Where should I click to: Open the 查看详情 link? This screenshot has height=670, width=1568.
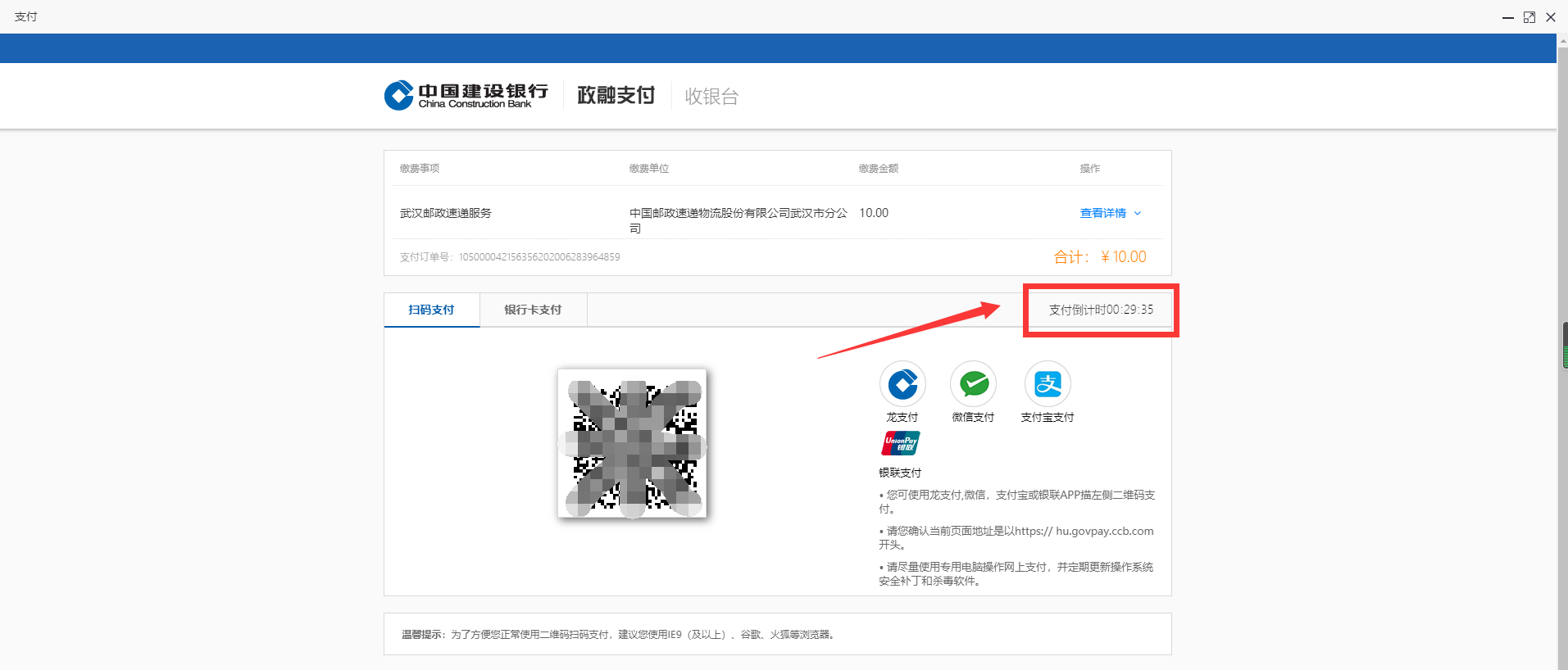1102,213
